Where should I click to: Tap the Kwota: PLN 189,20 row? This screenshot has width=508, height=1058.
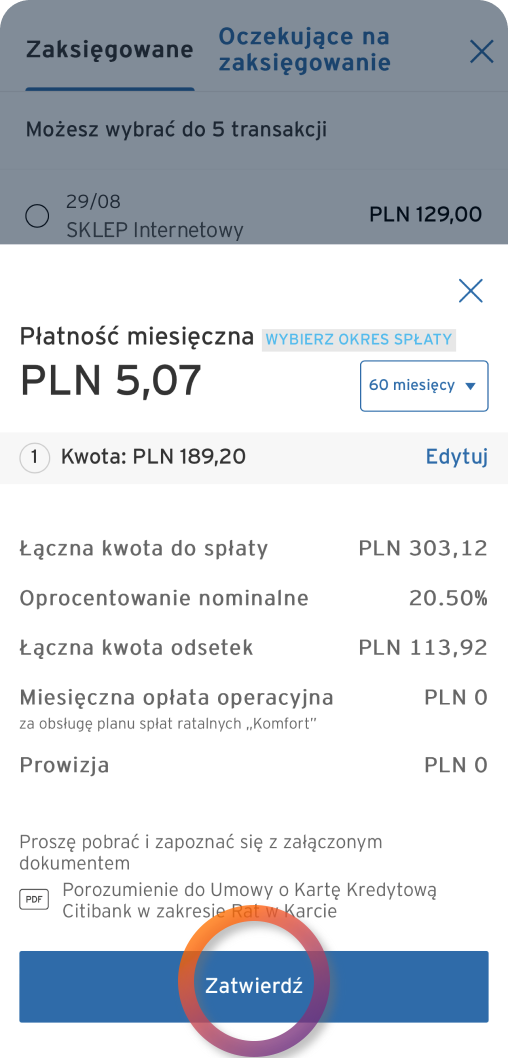[254, 457]
